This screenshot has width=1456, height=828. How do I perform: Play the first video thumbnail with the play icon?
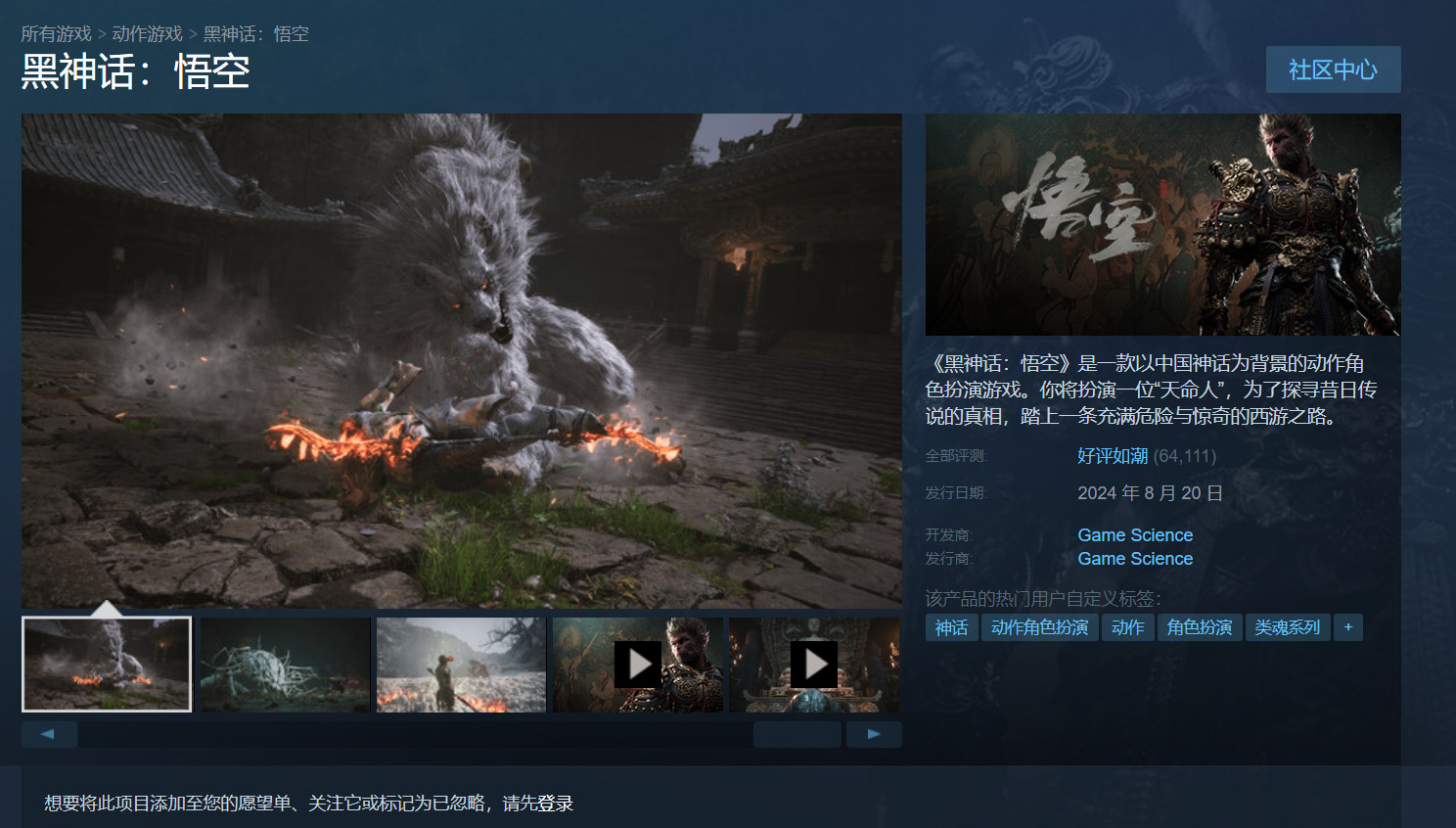click(x=637, y=664)
